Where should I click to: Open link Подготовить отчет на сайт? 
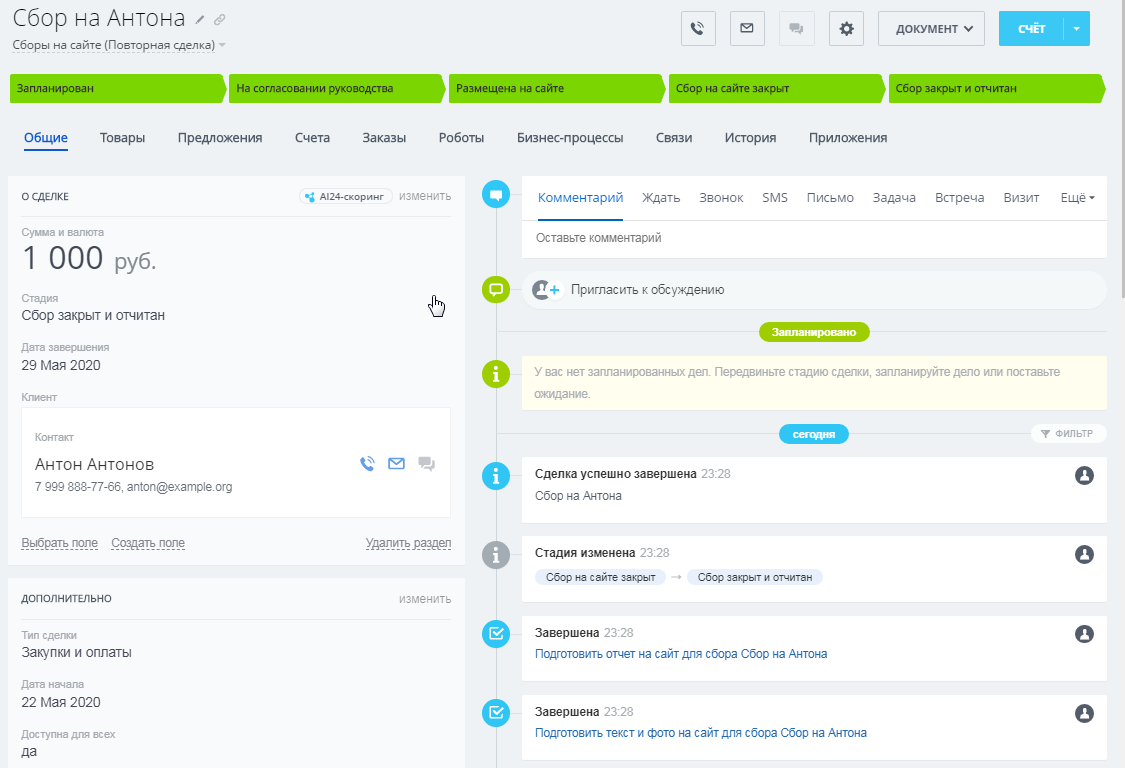click(x=680, y=654)
